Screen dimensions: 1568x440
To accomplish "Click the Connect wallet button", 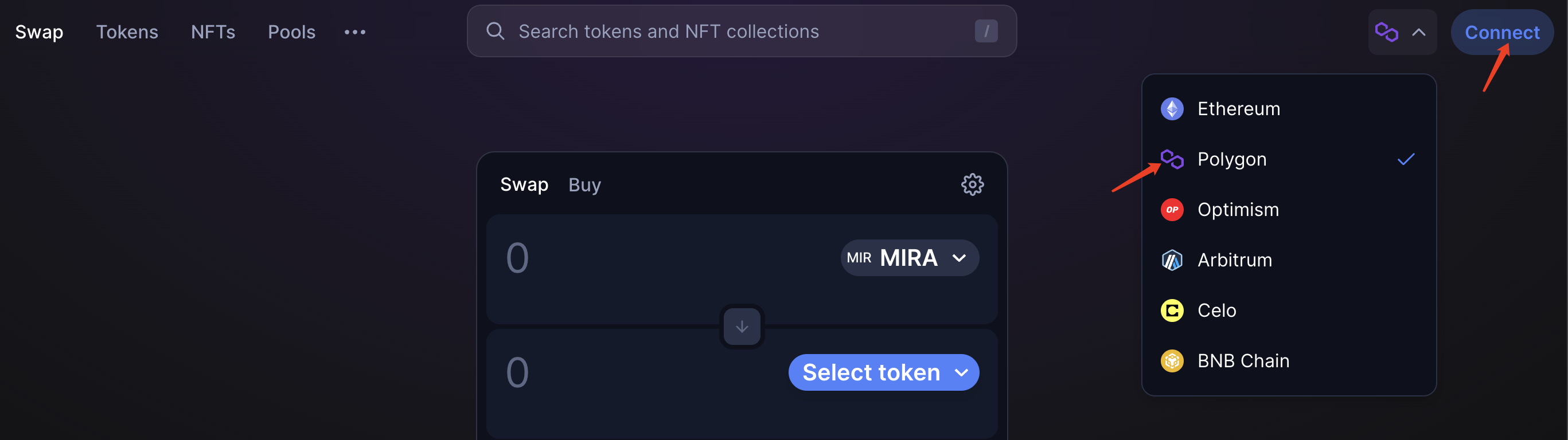I will coord(1501,32).
